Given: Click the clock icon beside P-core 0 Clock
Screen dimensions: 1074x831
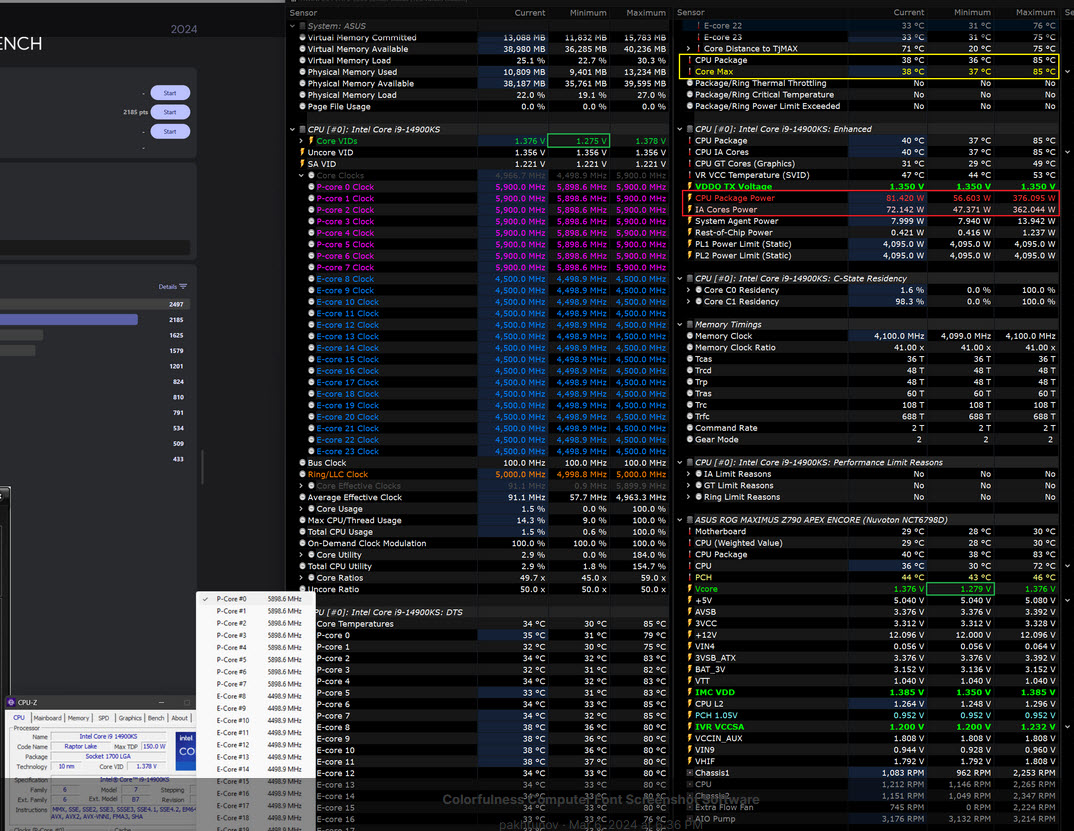Looking at the screenshot, I should click(311, 187).
